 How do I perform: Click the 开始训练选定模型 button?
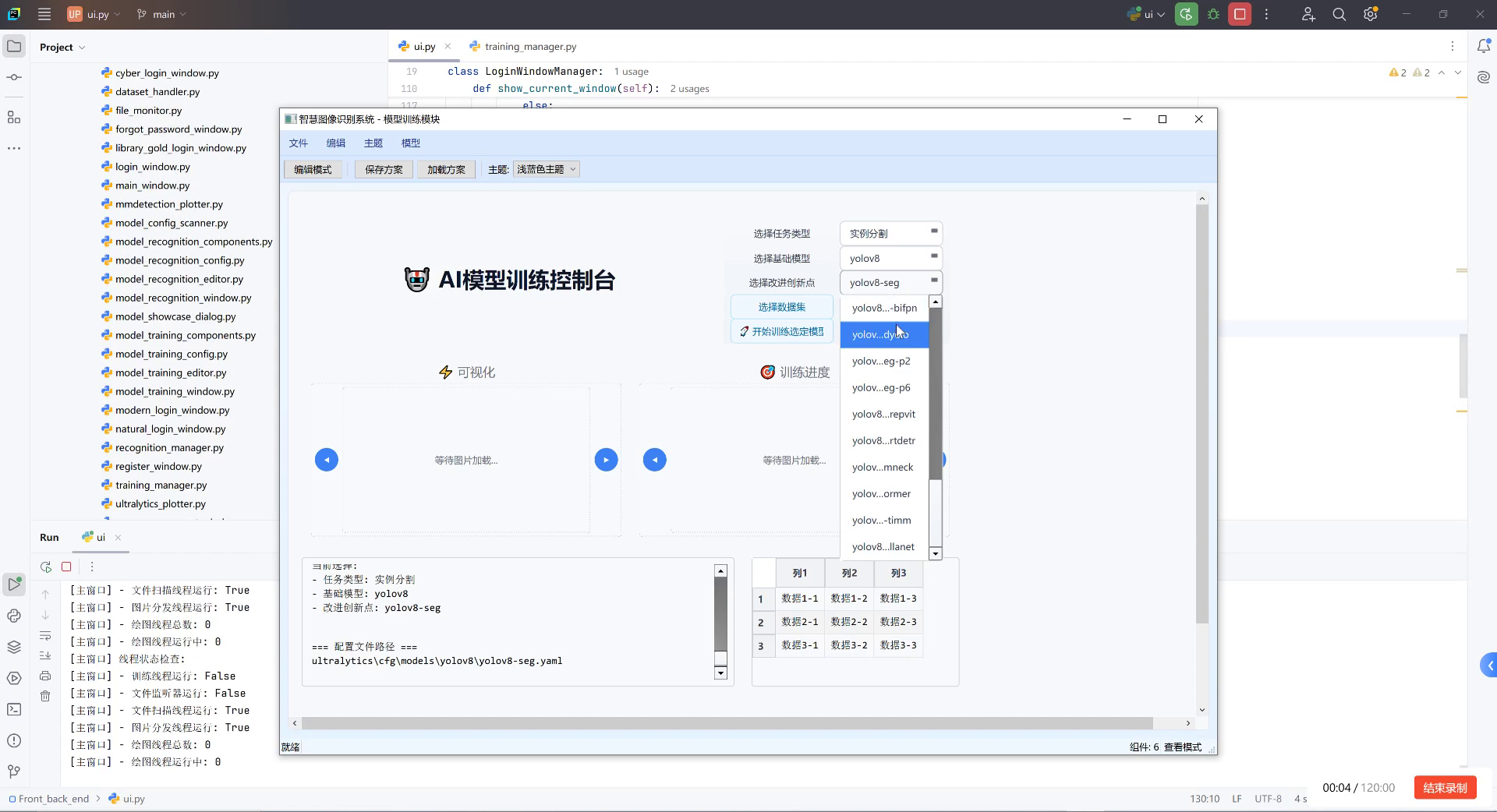(x=781, y=331)
